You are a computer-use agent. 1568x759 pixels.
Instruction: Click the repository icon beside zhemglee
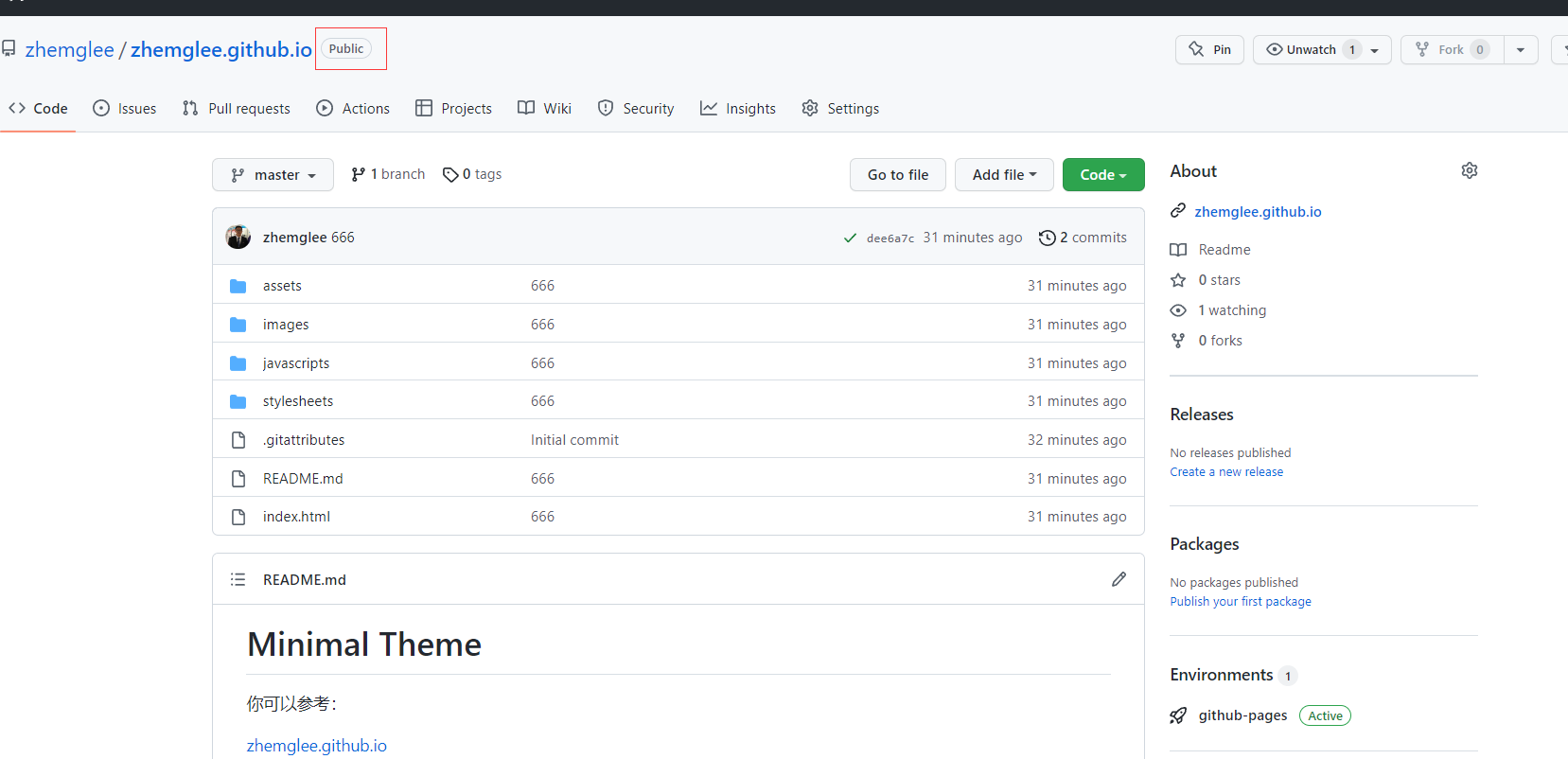click(x=9, y=48)
